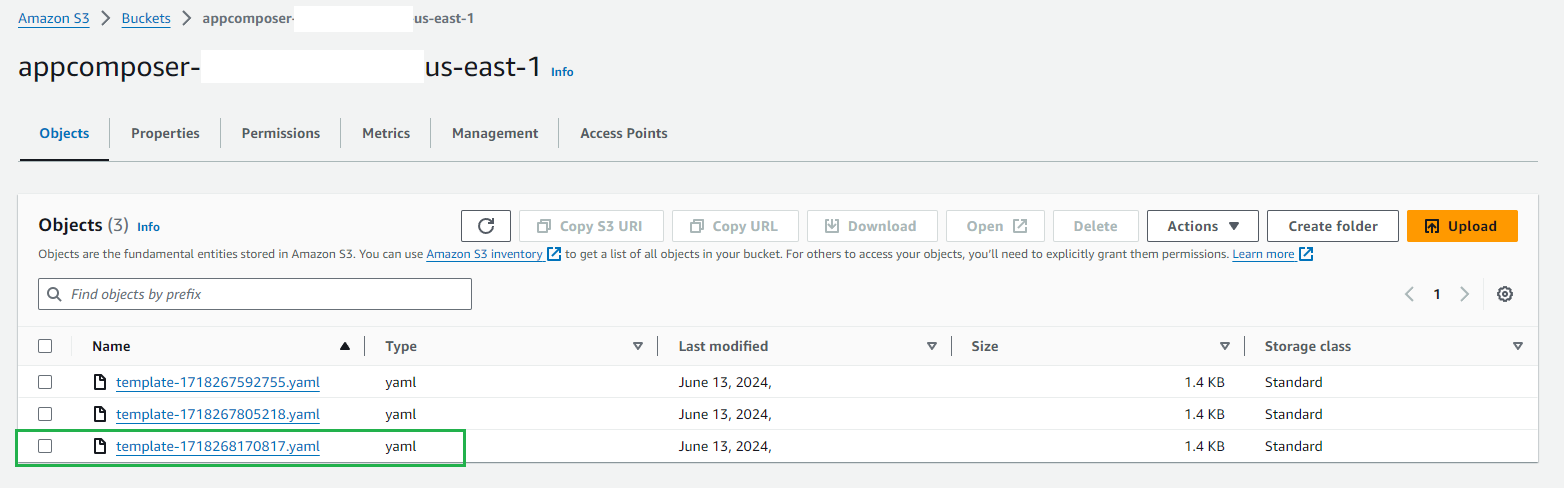Focus the Find objects by prefix field
1564x488 pixels.
(x=255, y=294)
